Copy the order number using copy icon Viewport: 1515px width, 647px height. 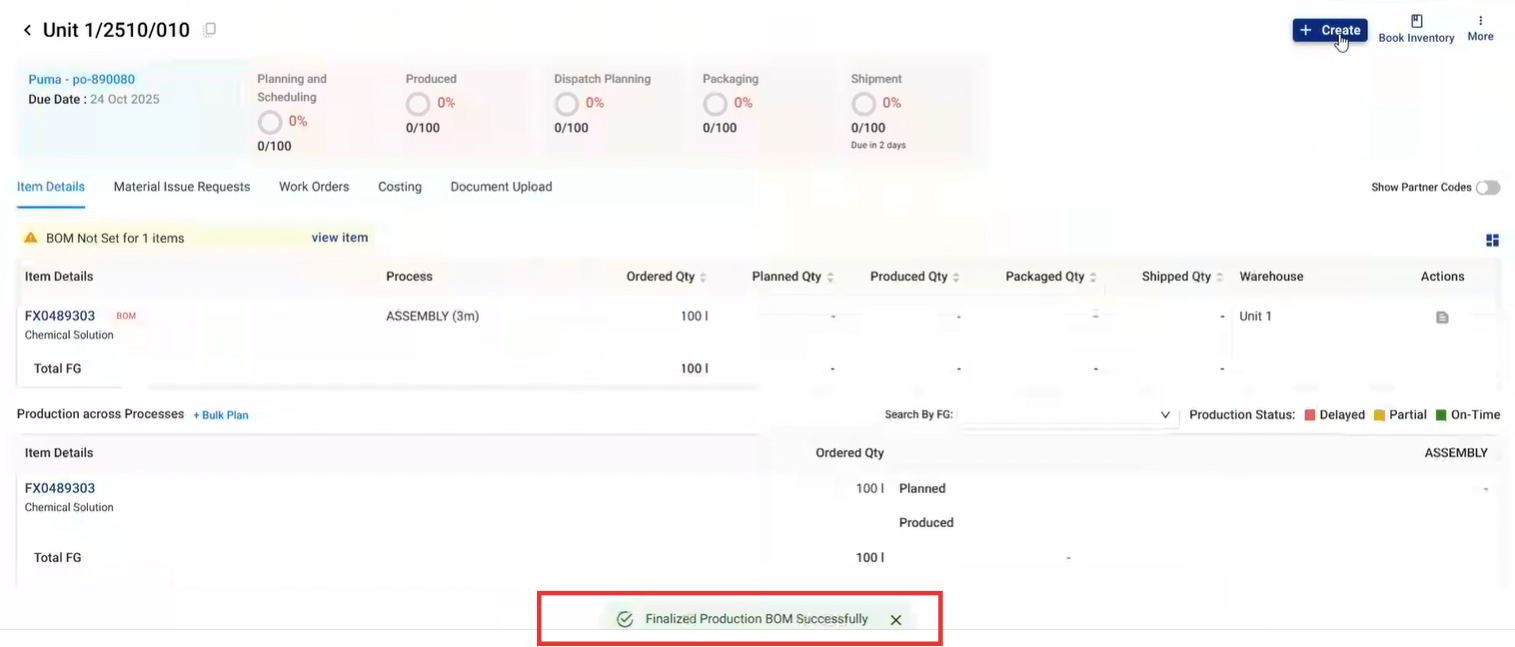coord(209,30)
